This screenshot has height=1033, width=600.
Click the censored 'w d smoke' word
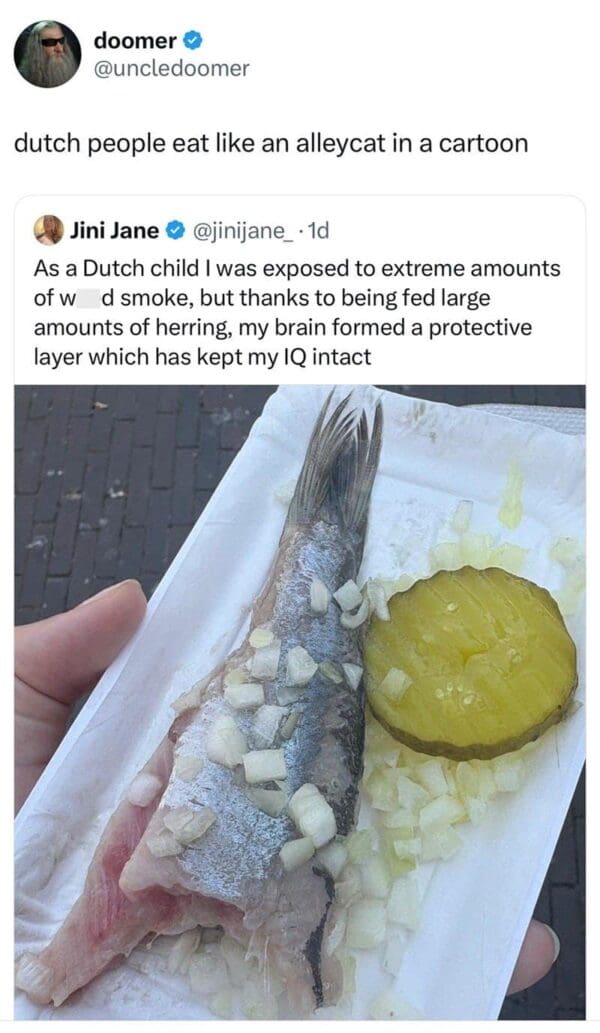84,298
